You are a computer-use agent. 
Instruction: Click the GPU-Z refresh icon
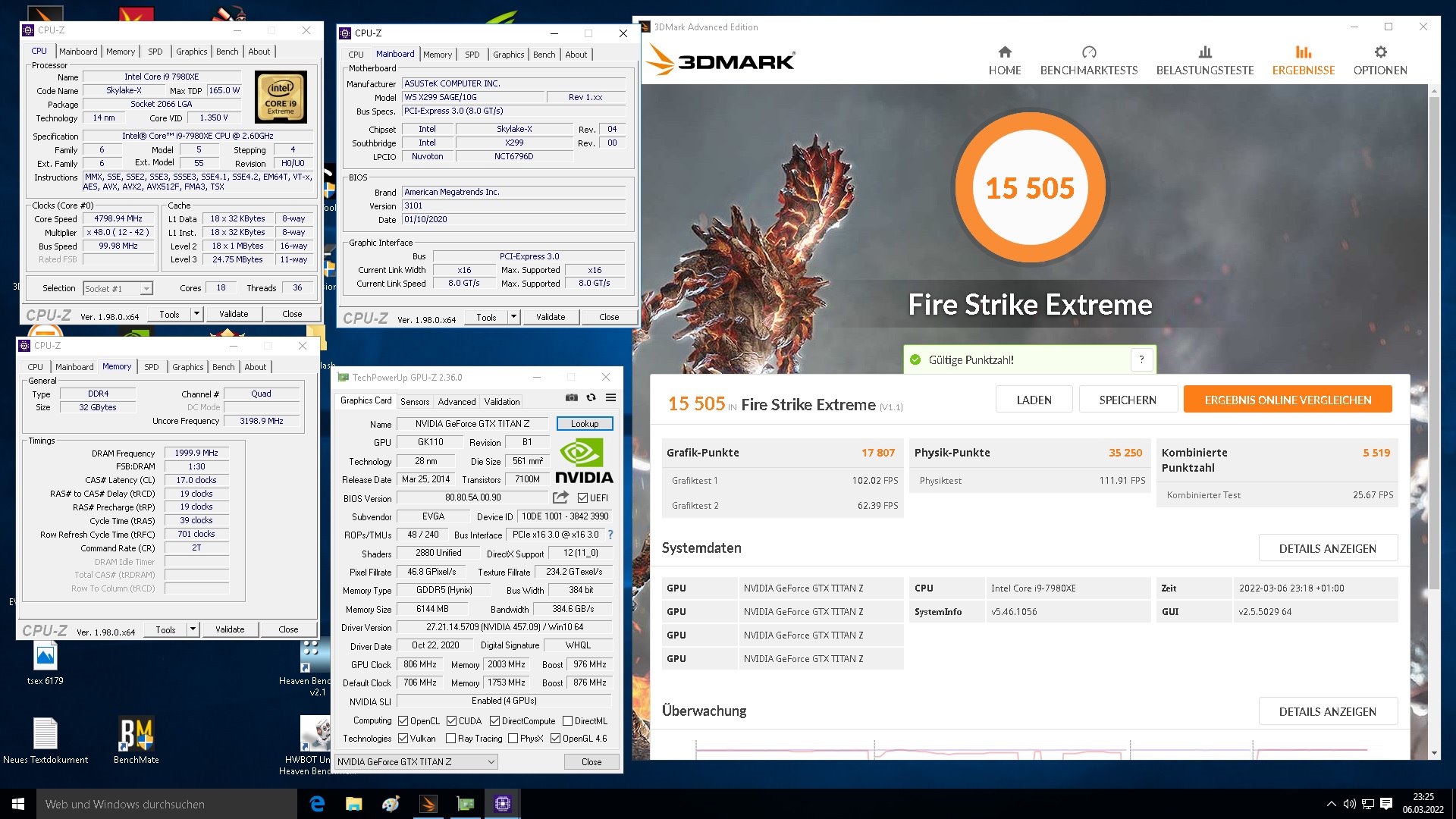tap(591, 397)
